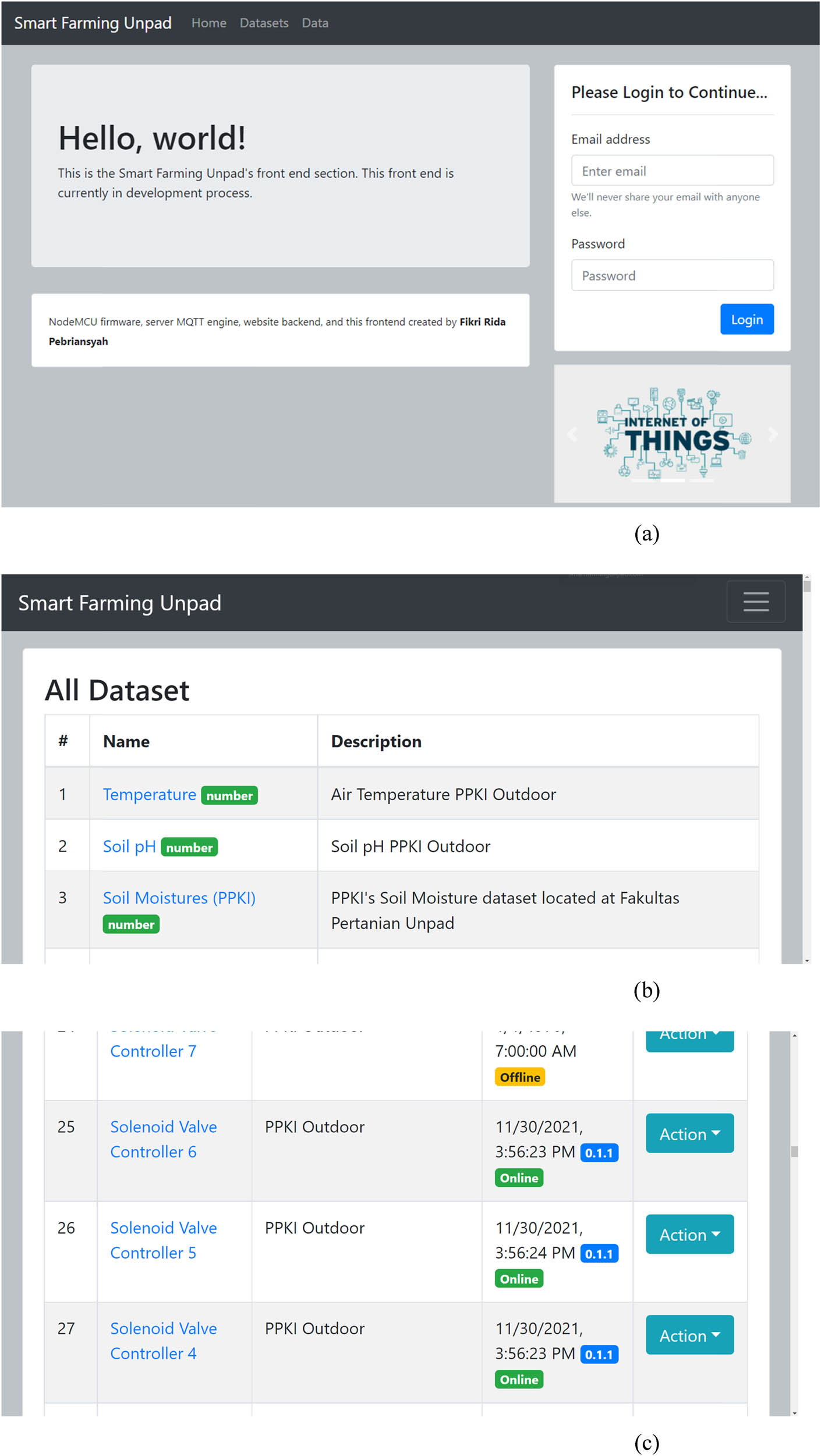Open Solenoid Valve Controller 4 link

(x=163, y=1341)
